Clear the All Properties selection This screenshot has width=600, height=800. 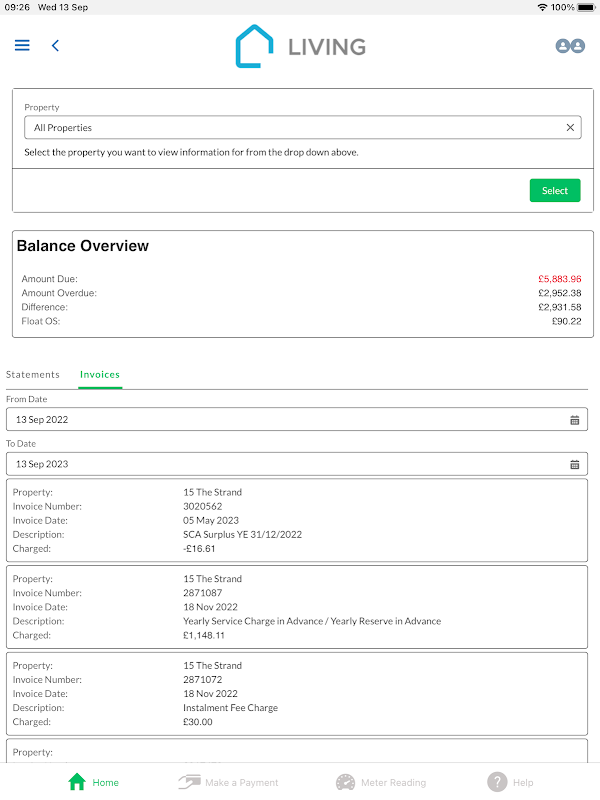tap(570, 128)
